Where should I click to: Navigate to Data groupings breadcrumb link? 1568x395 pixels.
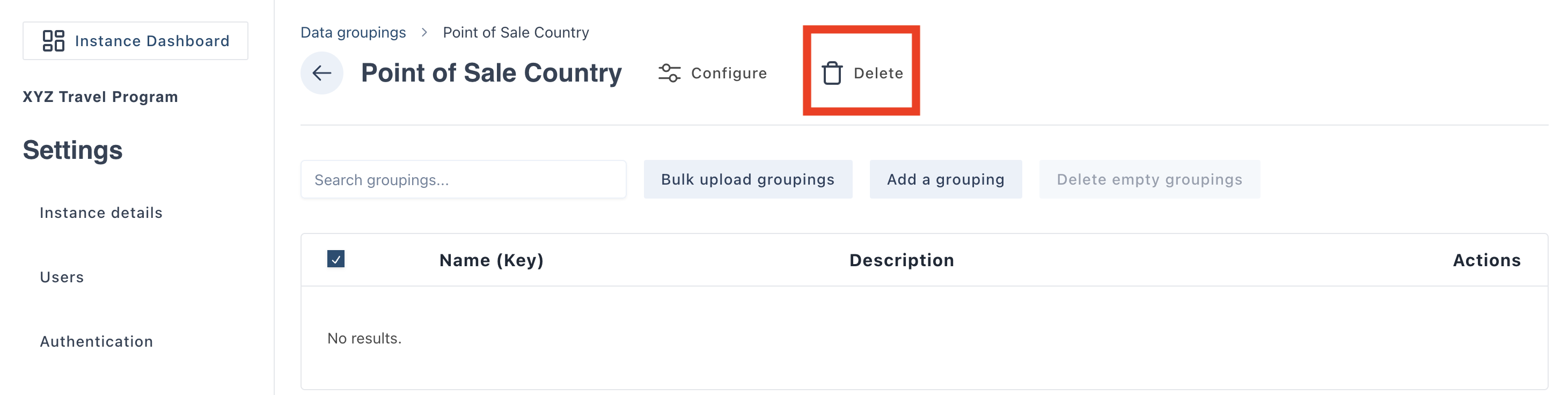click(353, 32)
